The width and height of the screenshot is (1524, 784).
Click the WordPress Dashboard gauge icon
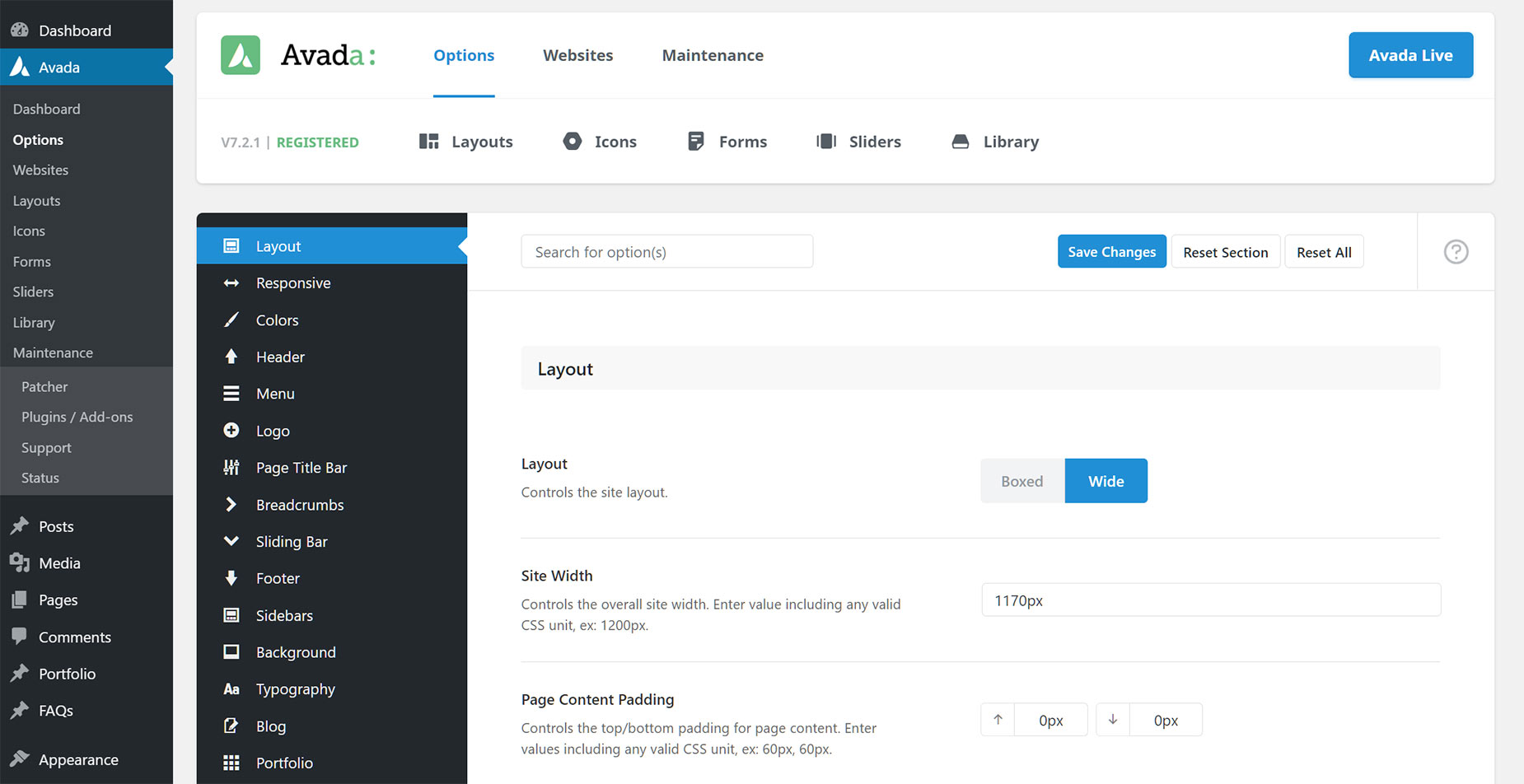pyautogui.click(x=20, y=30)
